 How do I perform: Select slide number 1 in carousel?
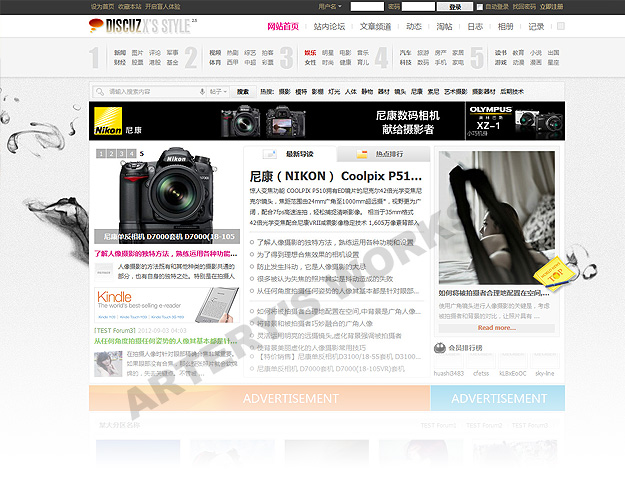101,154
